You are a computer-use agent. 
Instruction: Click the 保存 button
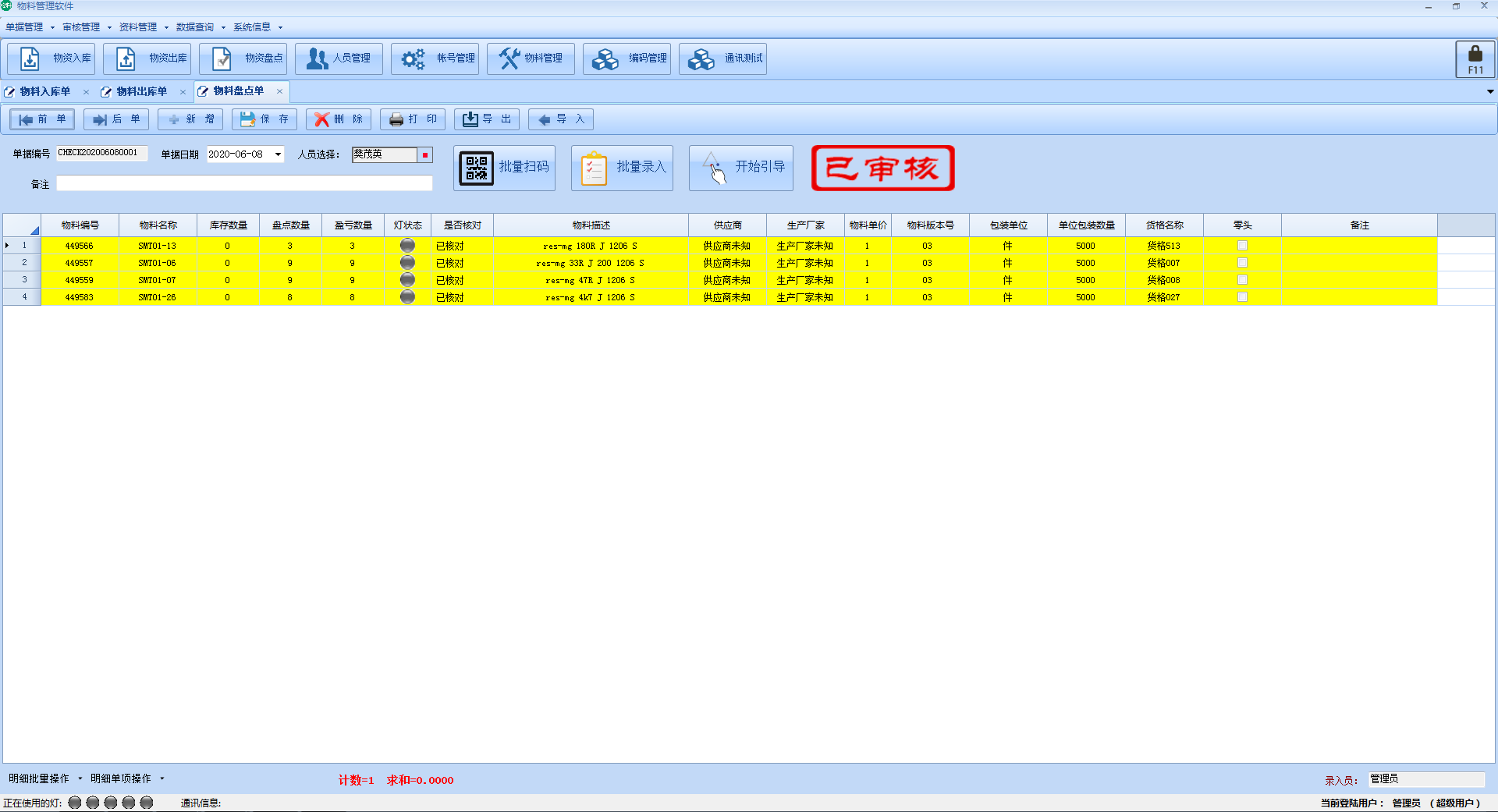pyautogui.click(x=264, y=119)
